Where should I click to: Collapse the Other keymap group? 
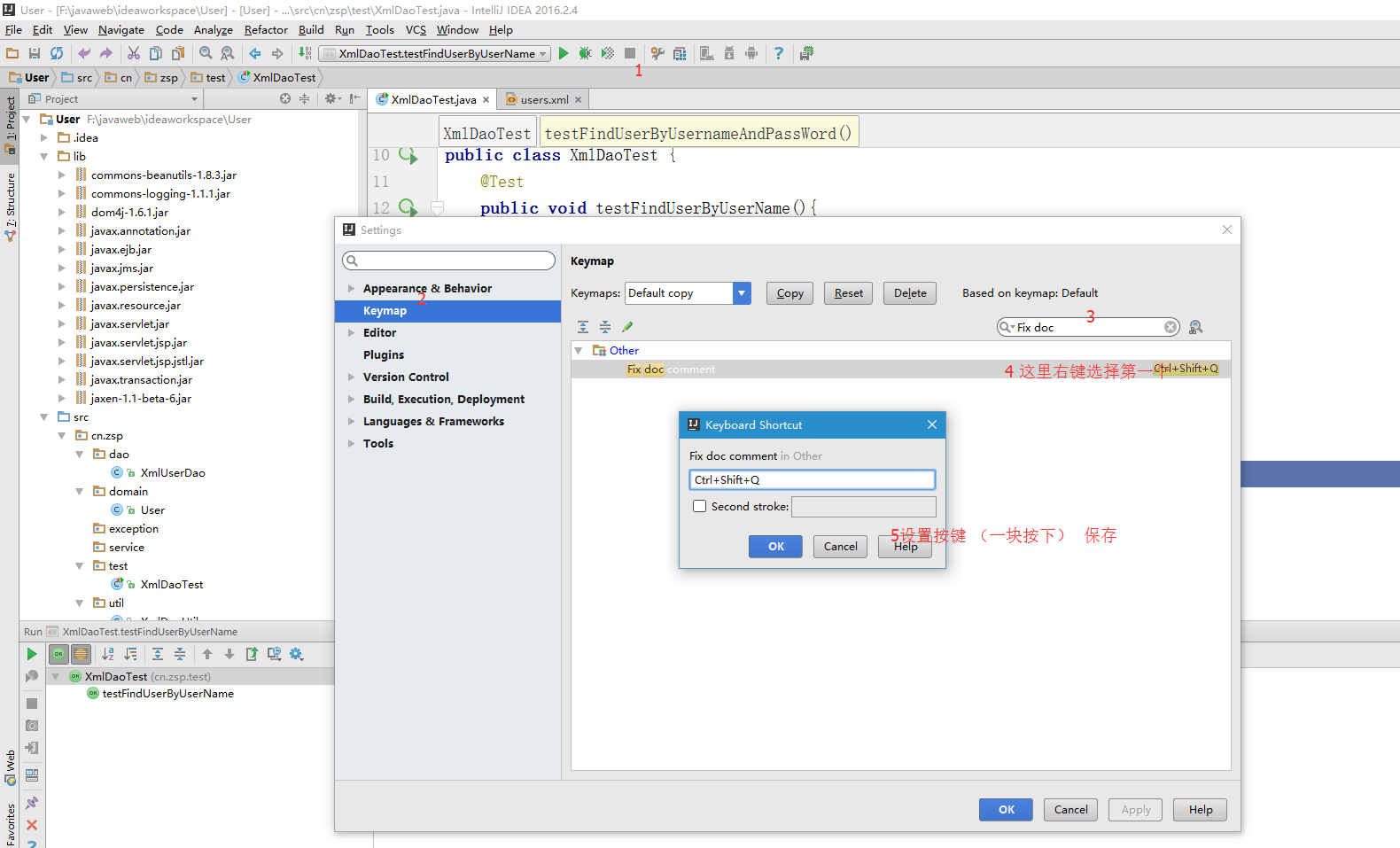(579, 350)
